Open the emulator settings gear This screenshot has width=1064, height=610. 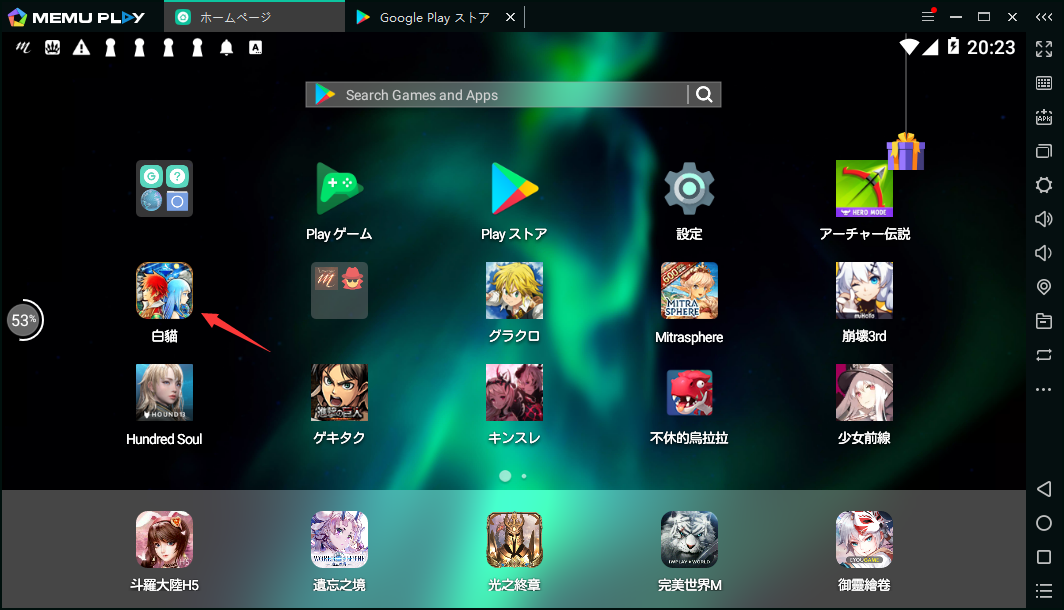[x=1044, y=185]
